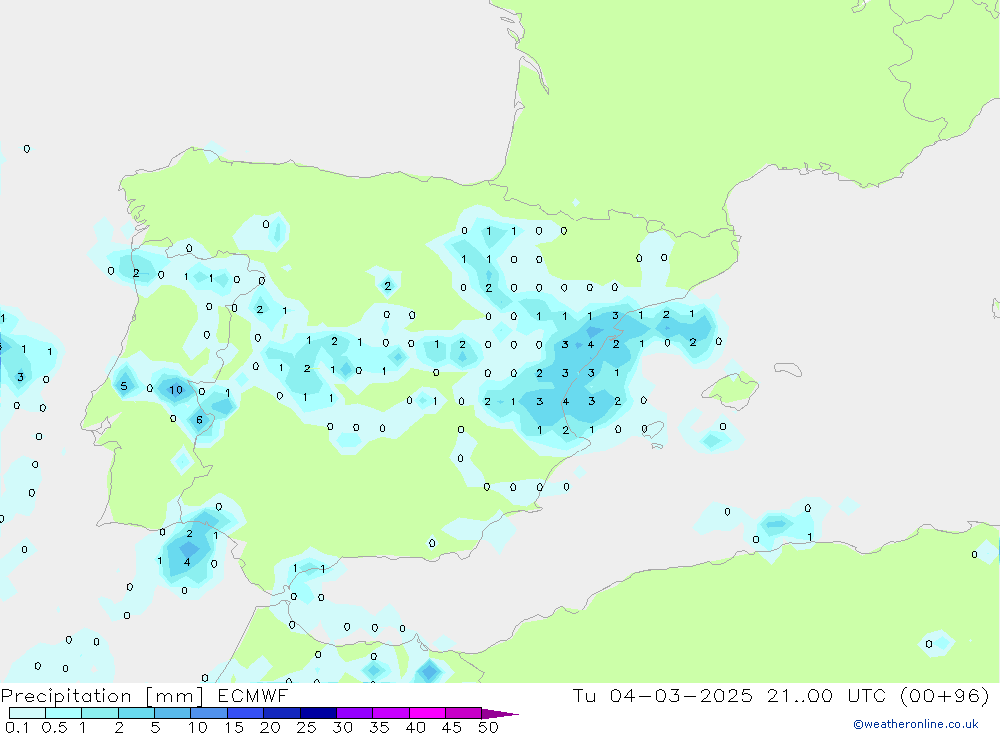Select the 30–35 mm legend color box
The image size is (1000, 733).
(355, 713)
